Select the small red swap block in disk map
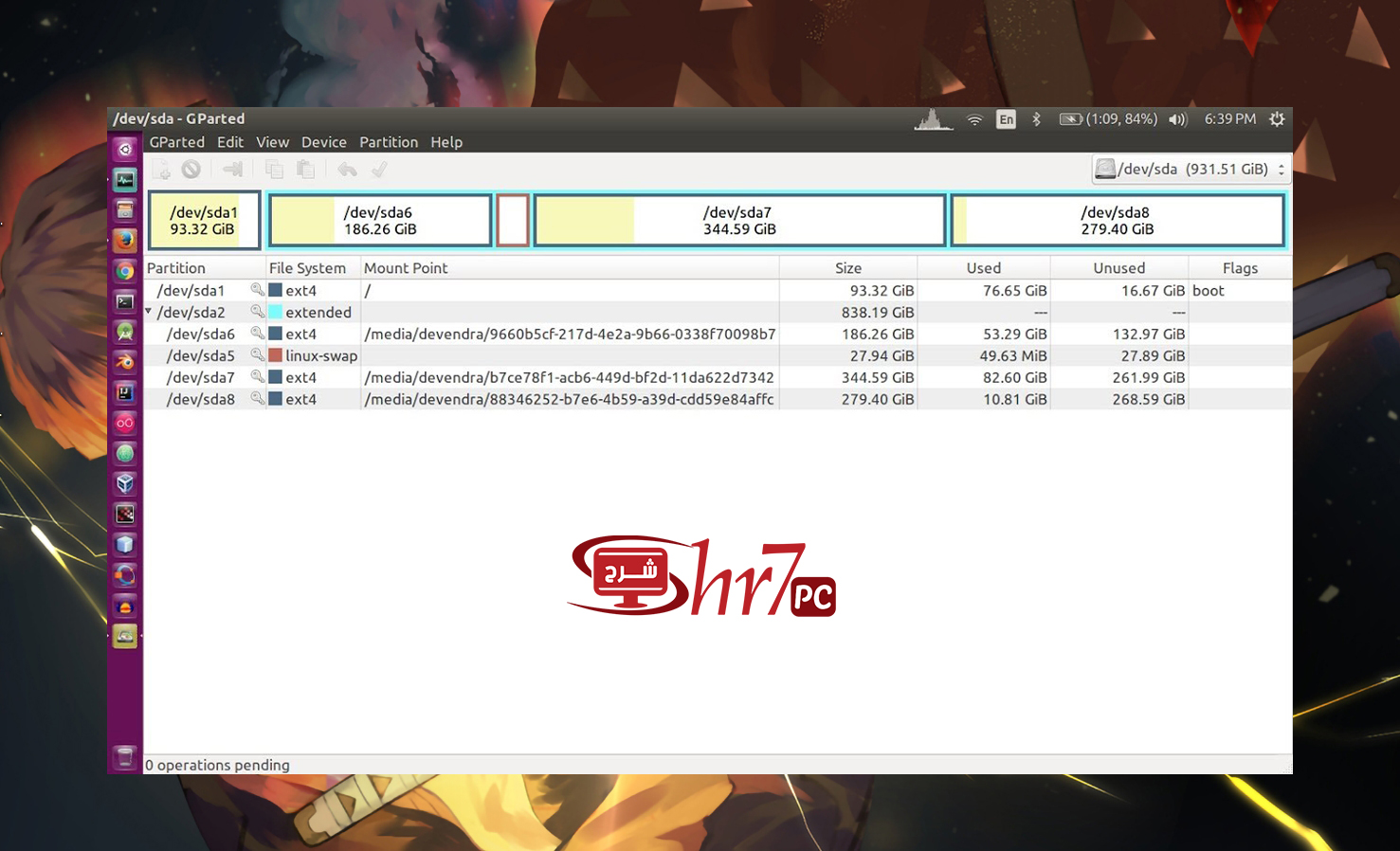Image resolution: width=1400 pixels, height=851 pixels. 513,220
